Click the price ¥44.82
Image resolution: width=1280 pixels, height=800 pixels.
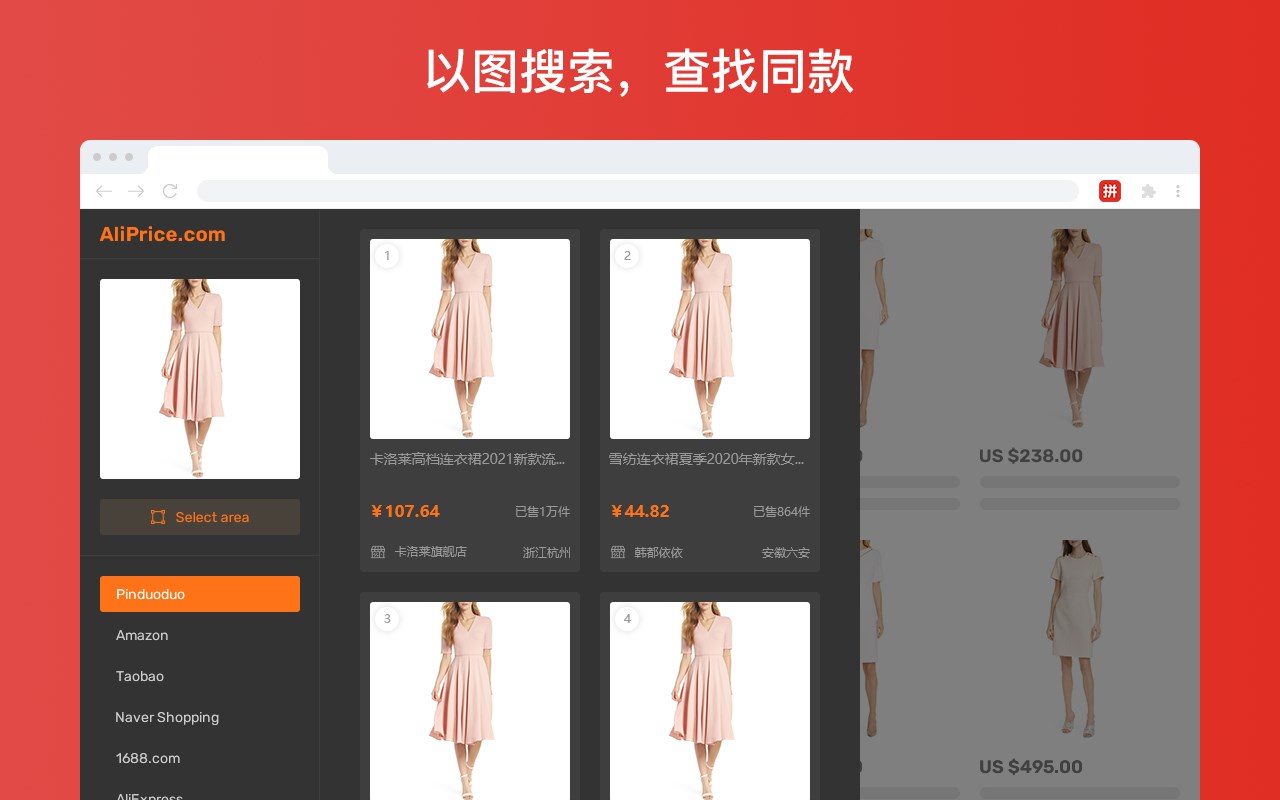click(640, 511)
